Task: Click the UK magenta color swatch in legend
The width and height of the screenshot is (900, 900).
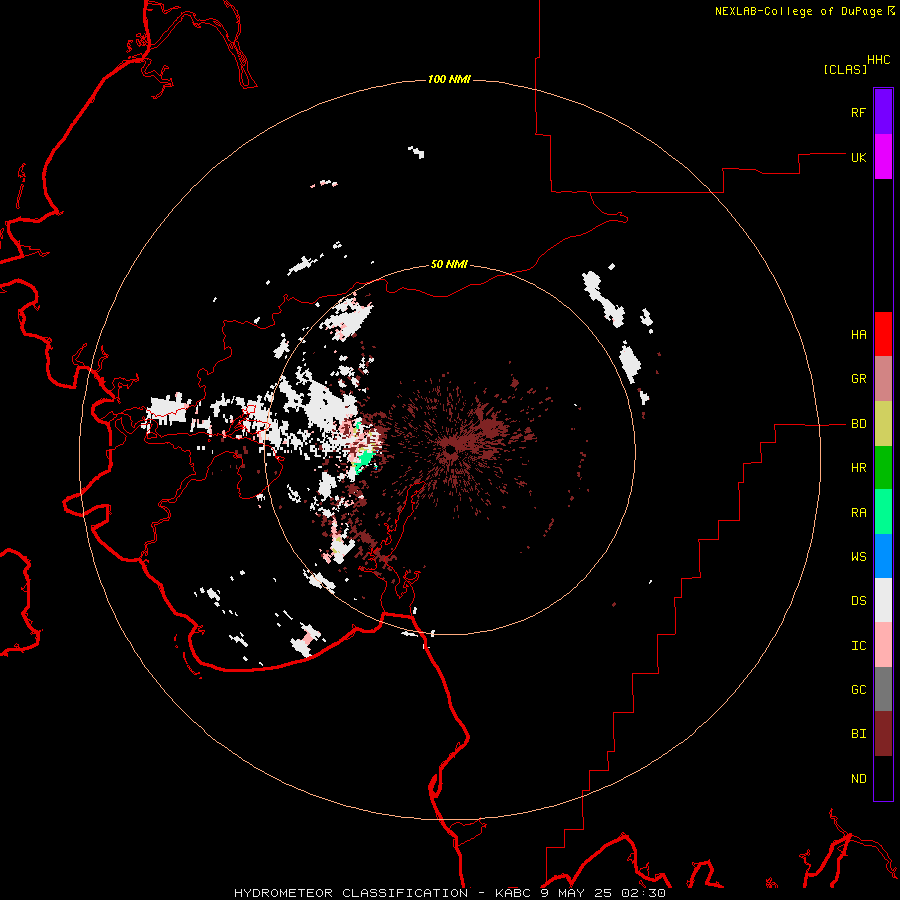Action: (x=883, y=157)
